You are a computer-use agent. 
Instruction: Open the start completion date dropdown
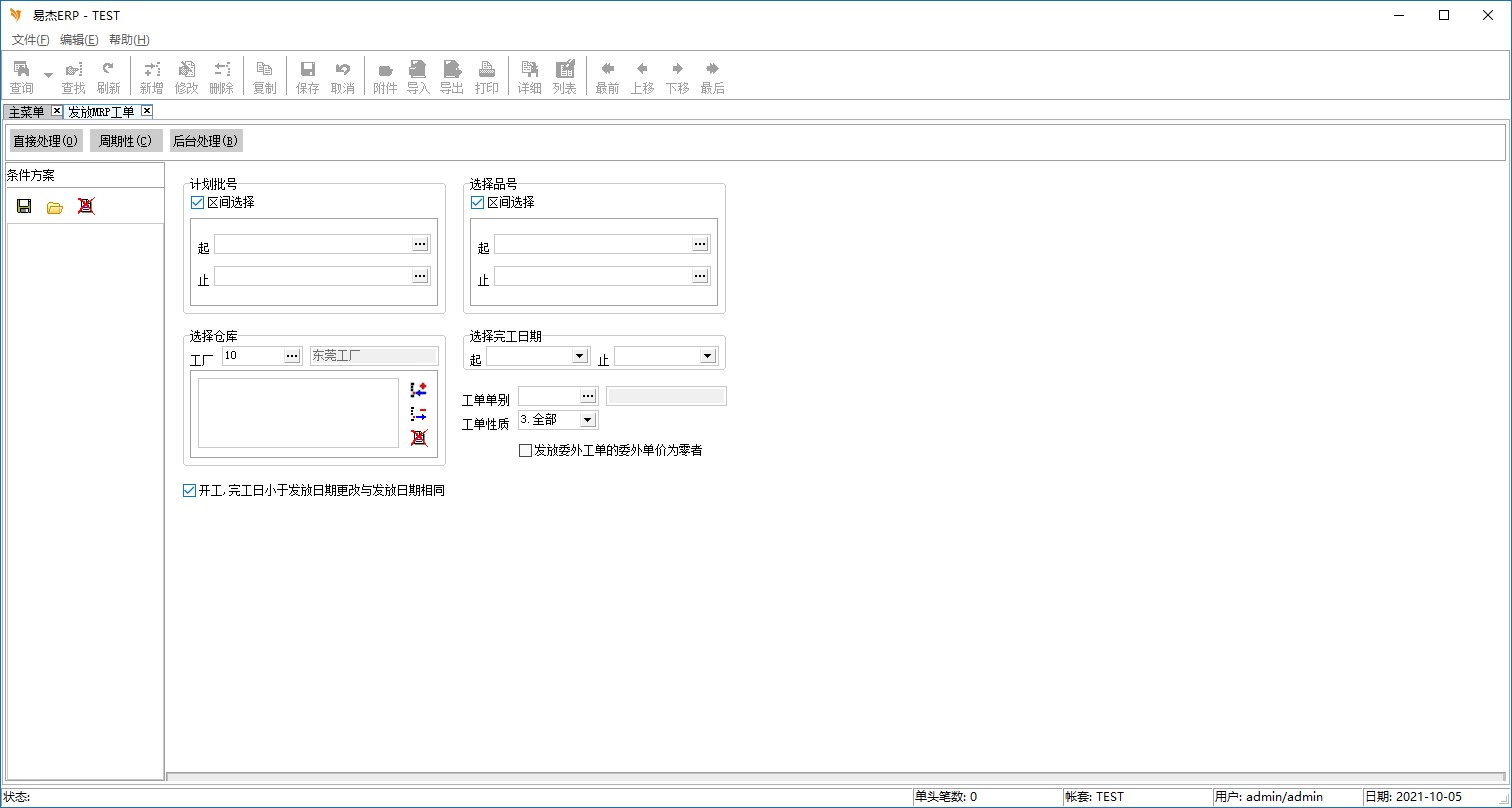click(579, 356)
